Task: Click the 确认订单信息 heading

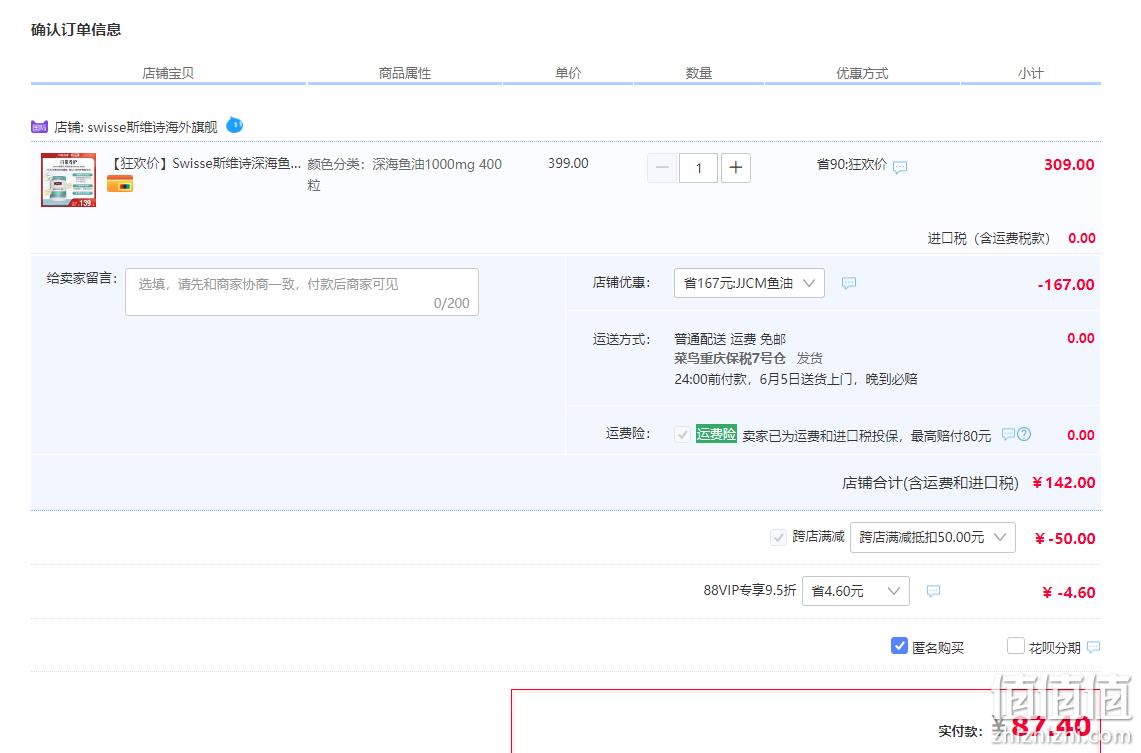Action: (x=76, y=30)
